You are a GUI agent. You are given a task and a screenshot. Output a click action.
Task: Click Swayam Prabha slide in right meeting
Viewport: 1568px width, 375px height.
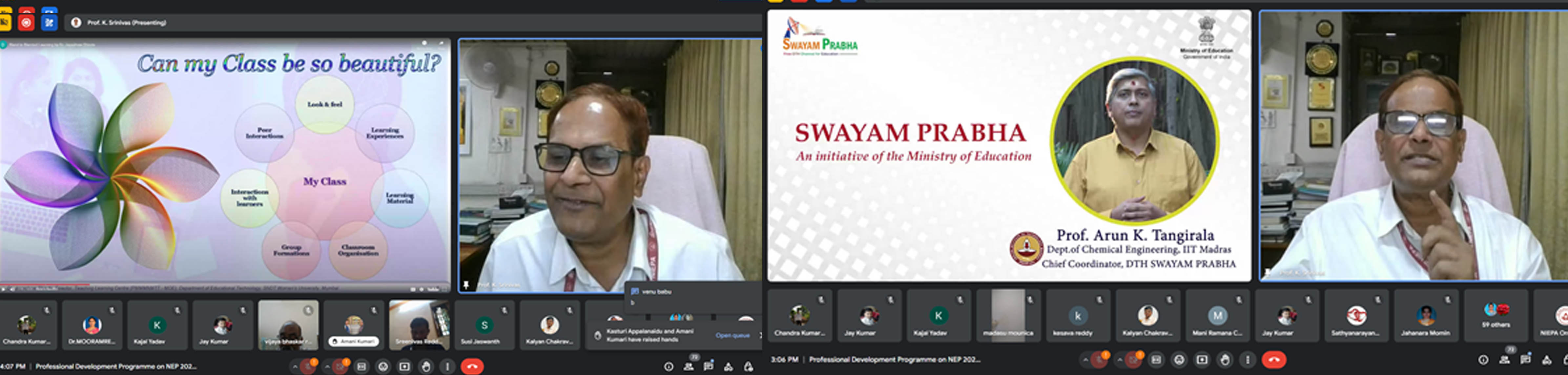point(1009,145)
